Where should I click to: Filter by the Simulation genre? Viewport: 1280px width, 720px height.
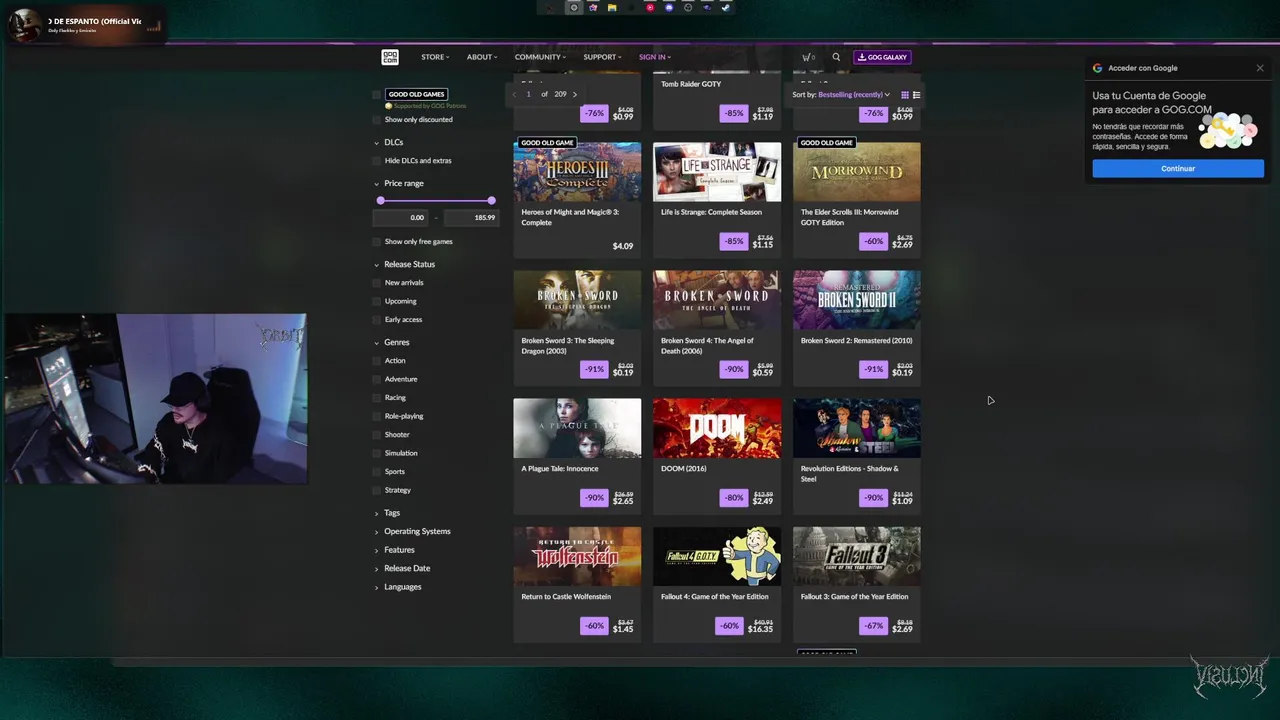tap(377, 453)
